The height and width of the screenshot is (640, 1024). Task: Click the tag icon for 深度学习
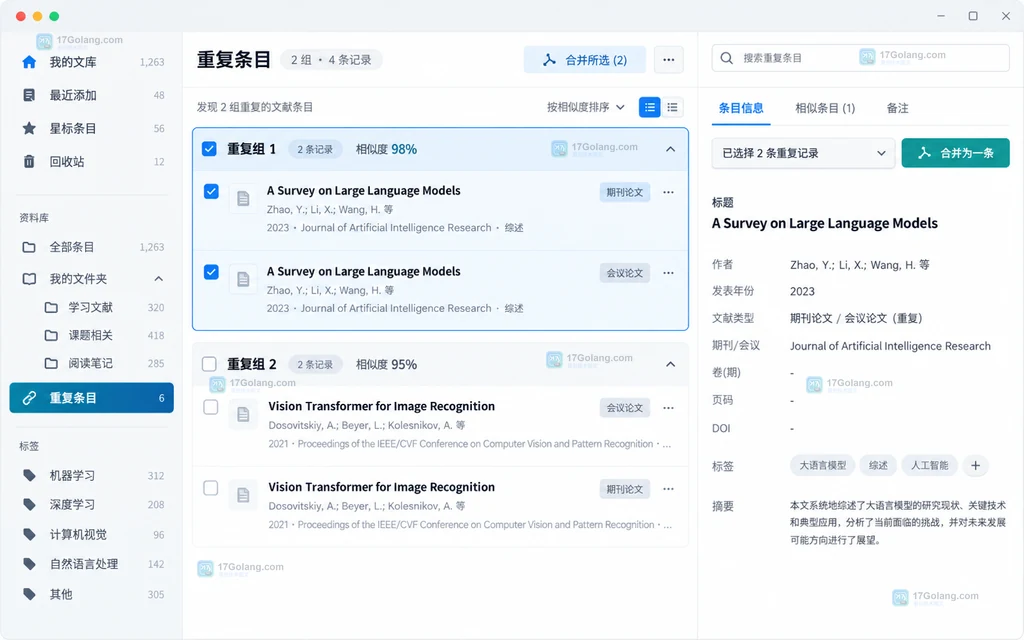[29, 504]
